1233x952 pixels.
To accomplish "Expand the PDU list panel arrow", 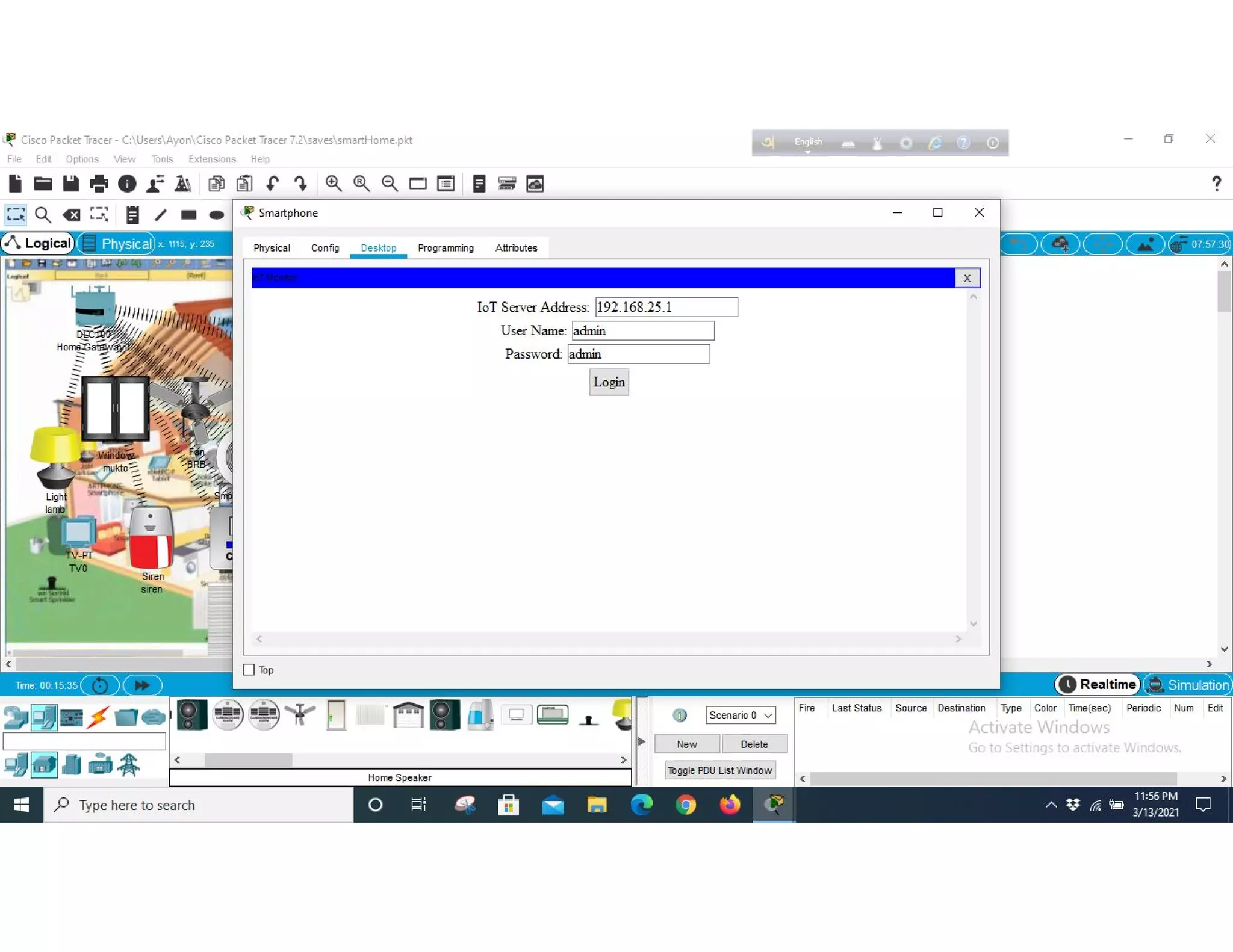I will click(x=641, y=741).
